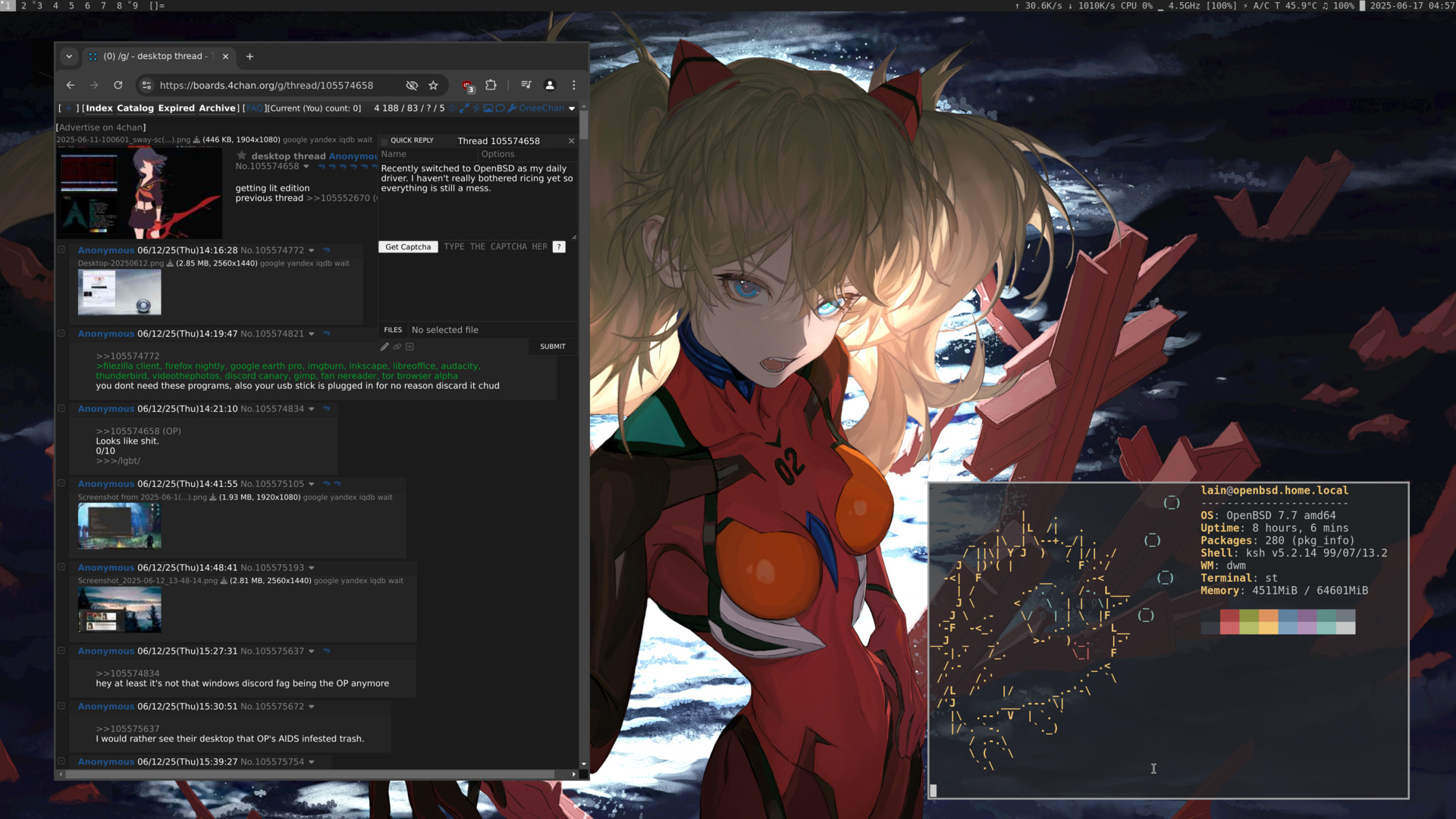Click the page vertical scrollbar thumb

[x=584, y=126]
